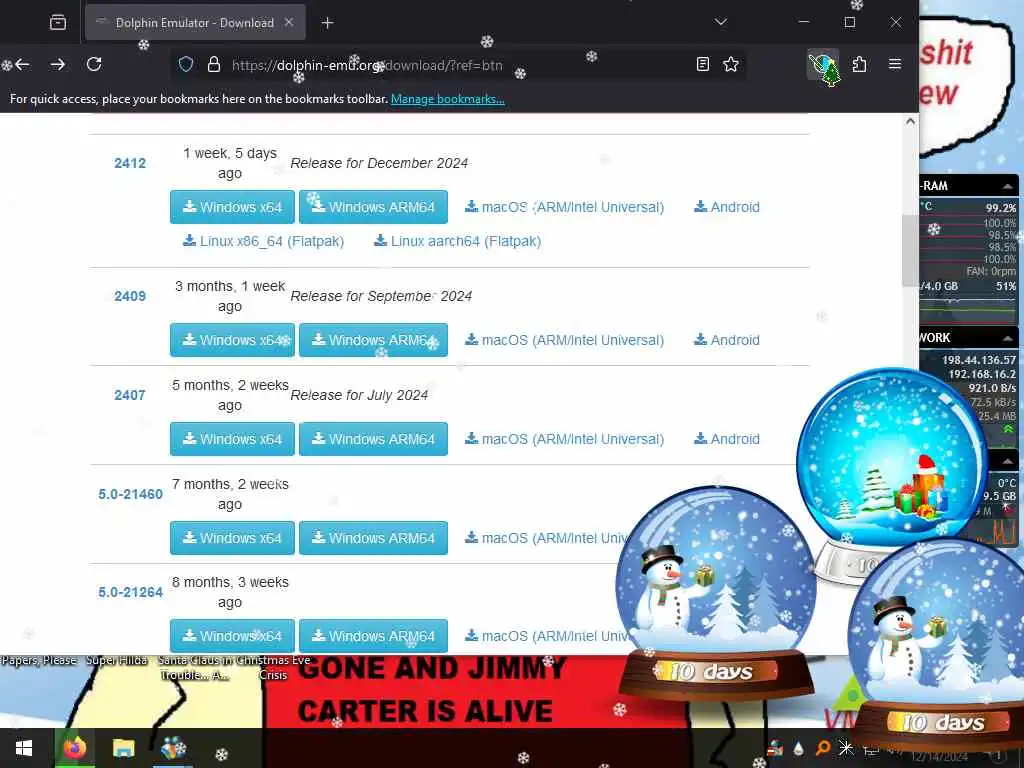The height and width of the screenshot is (768, 1024).
Task: Click the water drop tray icon
Action: pyautogui.click(x=799, y=748)
